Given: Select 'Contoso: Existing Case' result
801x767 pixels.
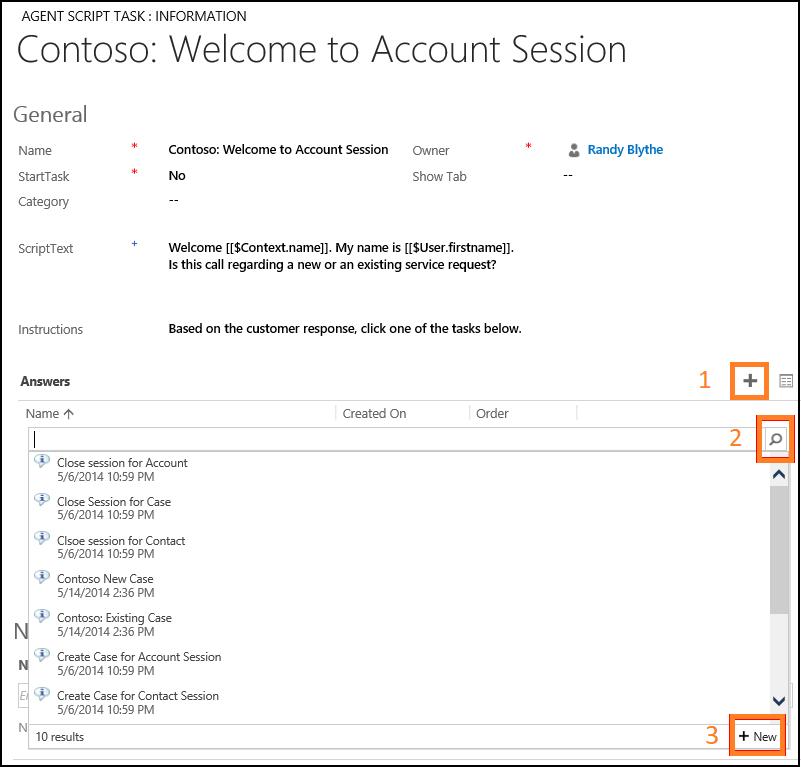Looking at the screenshot, I should point(114,624).
